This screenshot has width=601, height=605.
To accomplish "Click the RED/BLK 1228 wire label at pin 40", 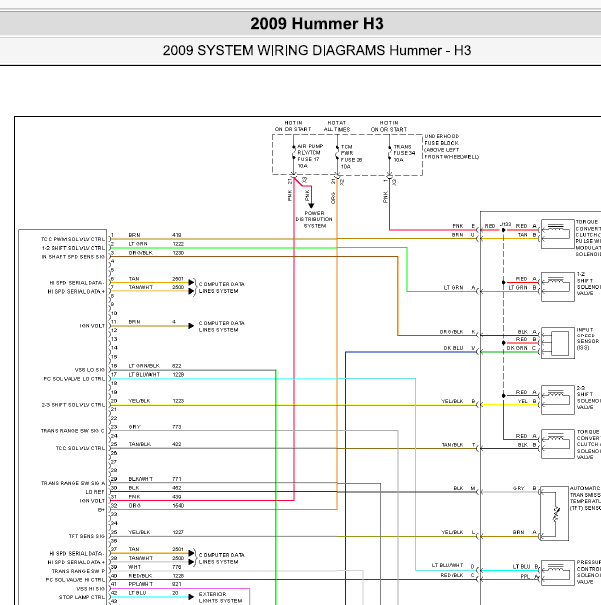I will tap(156, 576).
